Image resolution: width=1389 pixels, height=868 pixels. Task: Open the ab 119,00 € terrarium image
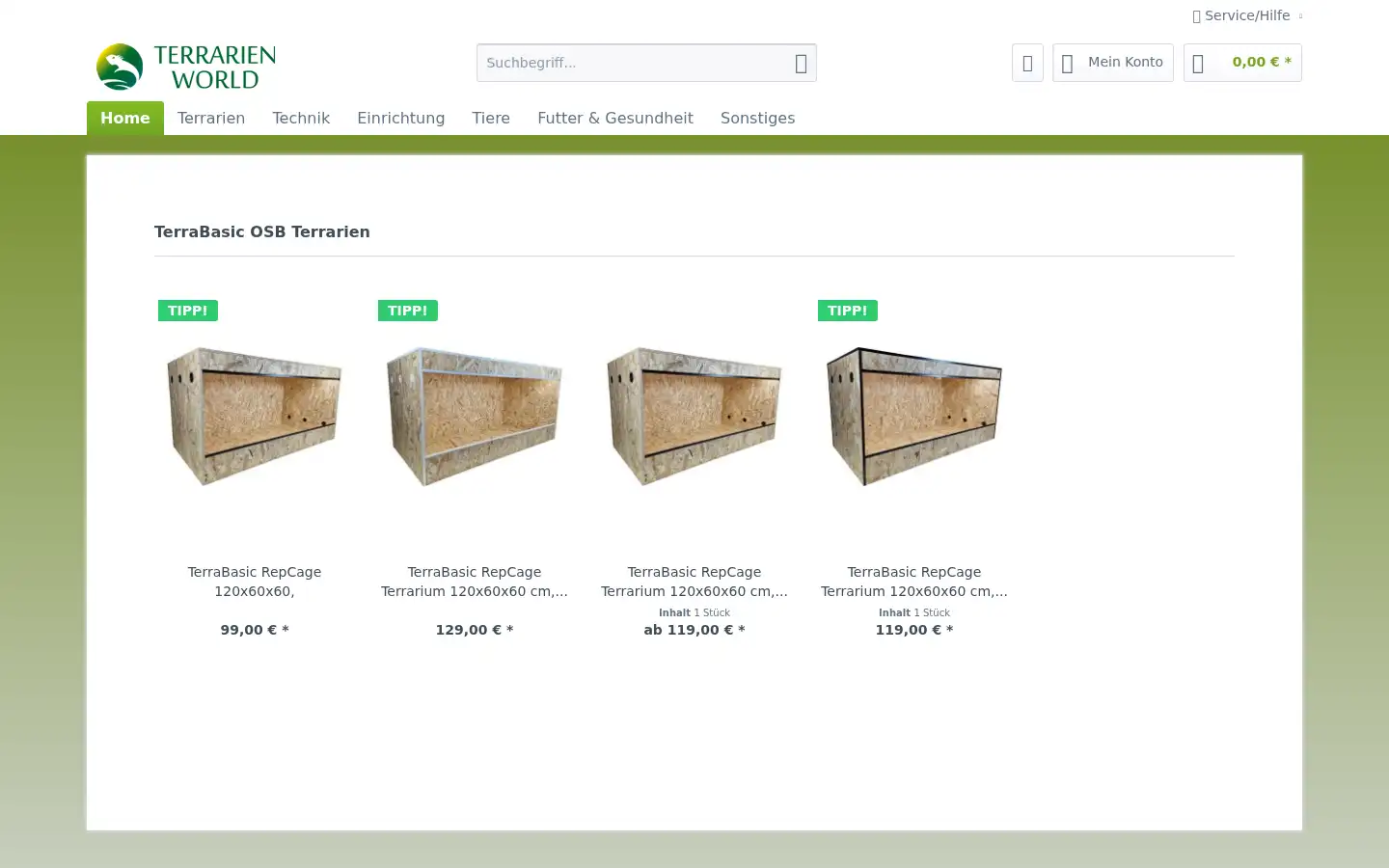coord(694,417)
